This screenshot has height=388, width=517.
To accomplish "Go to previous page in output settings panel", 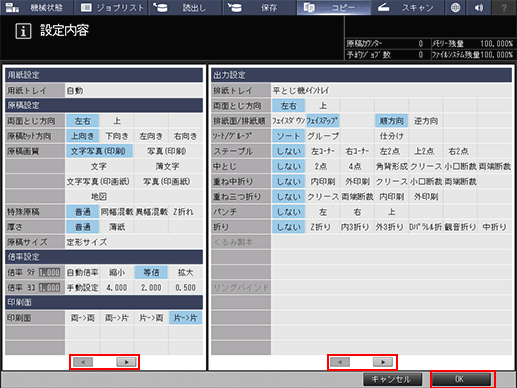I will pyautogui.click(x=340, y=362).
